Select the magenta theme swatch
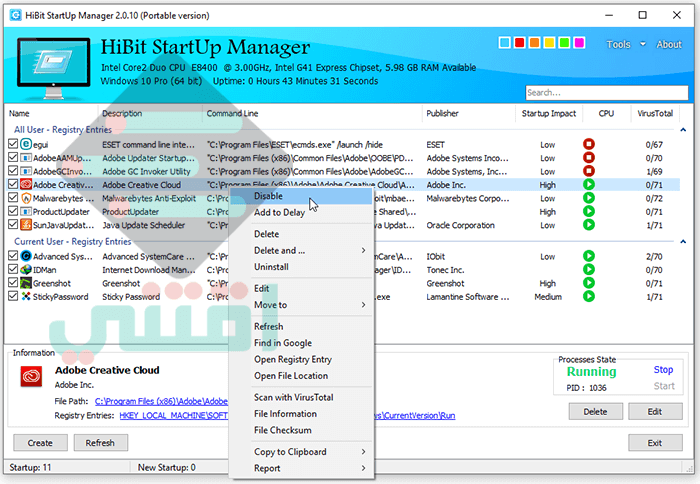Image resolution: width=700 pixels, height=484 pixels. (579, 43)
